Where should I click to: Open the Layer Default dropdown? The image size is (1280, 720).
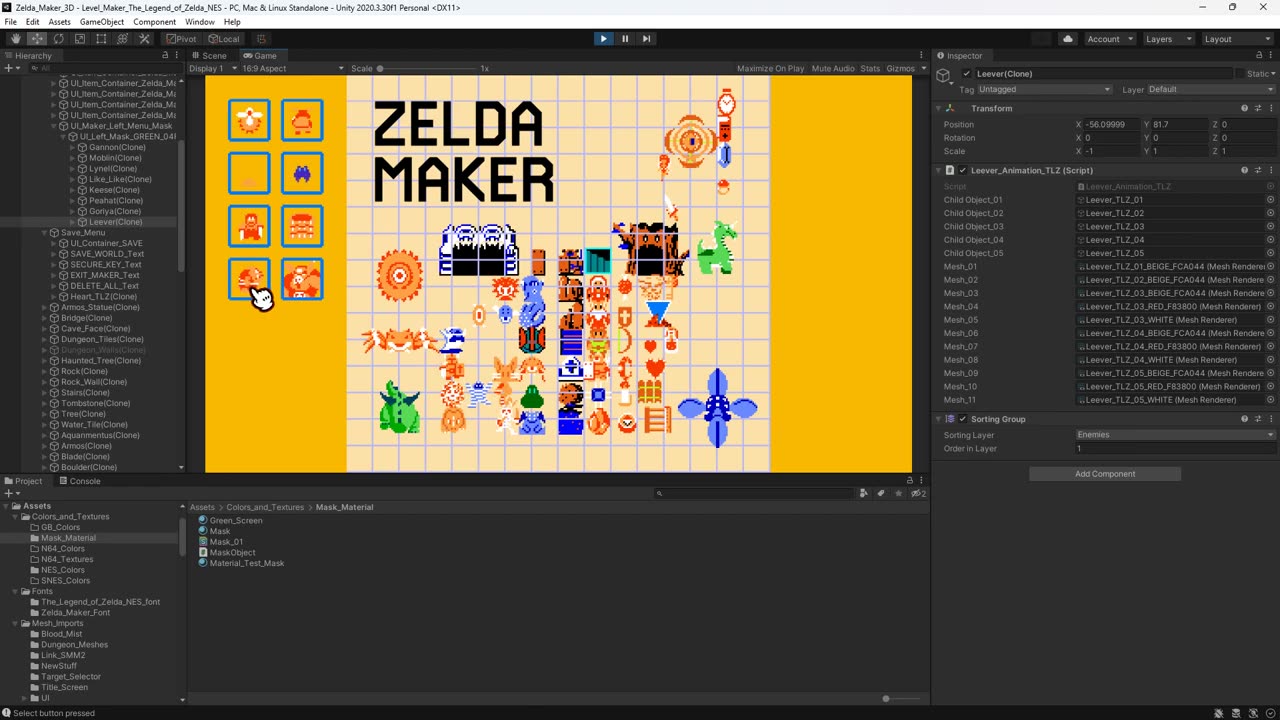click(1209, 90)
